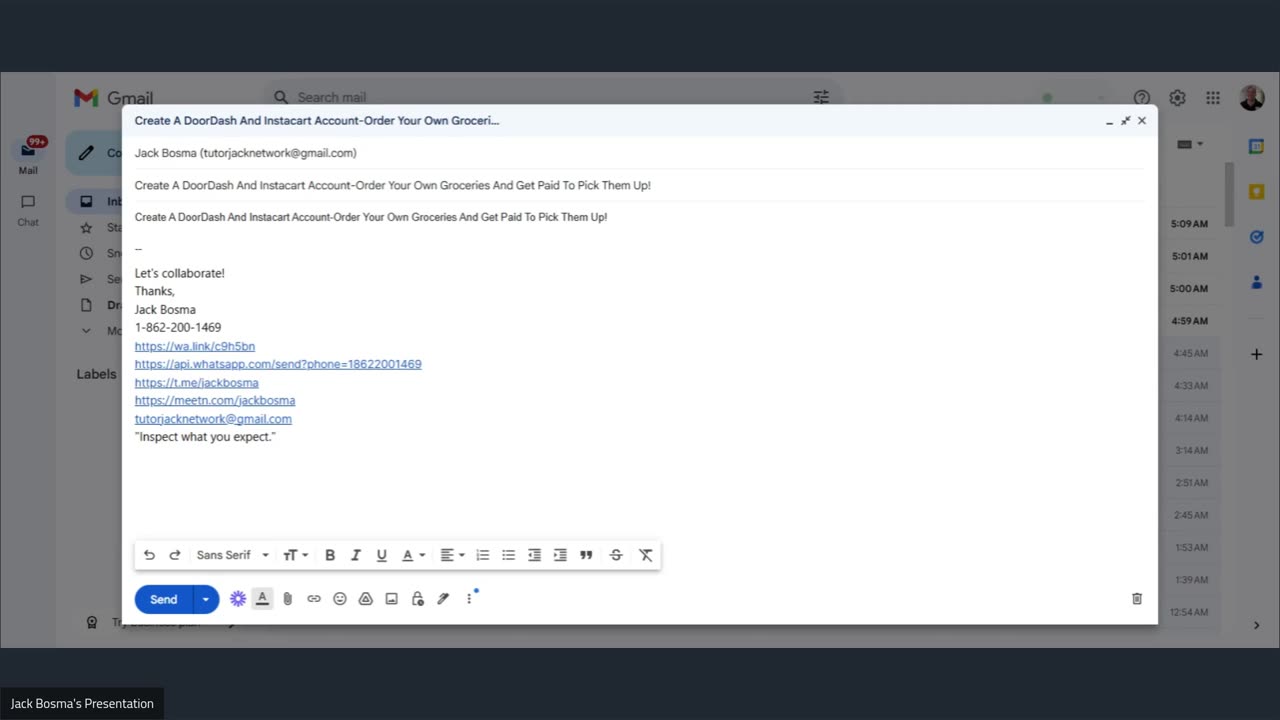
Task: Insert a bulleted list
Action: click(x=509, y=555)
